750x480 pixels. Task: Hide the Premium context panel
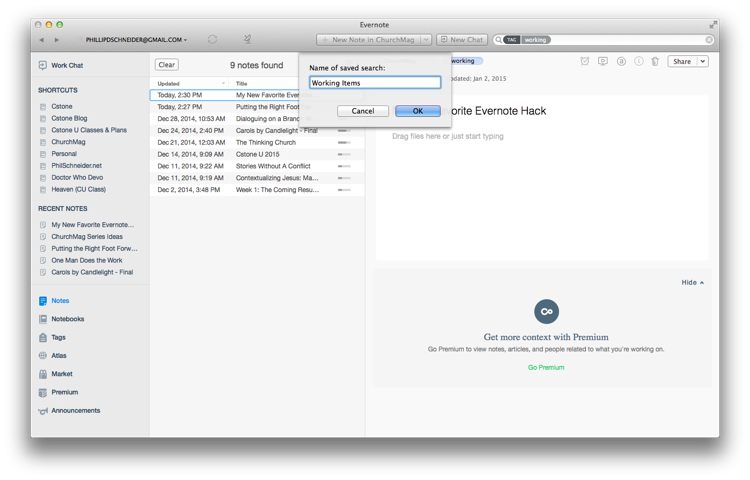click(693, 283)
